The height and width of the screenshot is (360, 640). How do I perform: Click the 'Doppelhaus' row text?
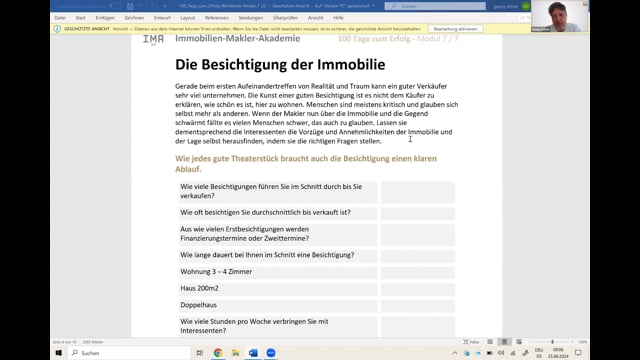(x=199, y=305)
